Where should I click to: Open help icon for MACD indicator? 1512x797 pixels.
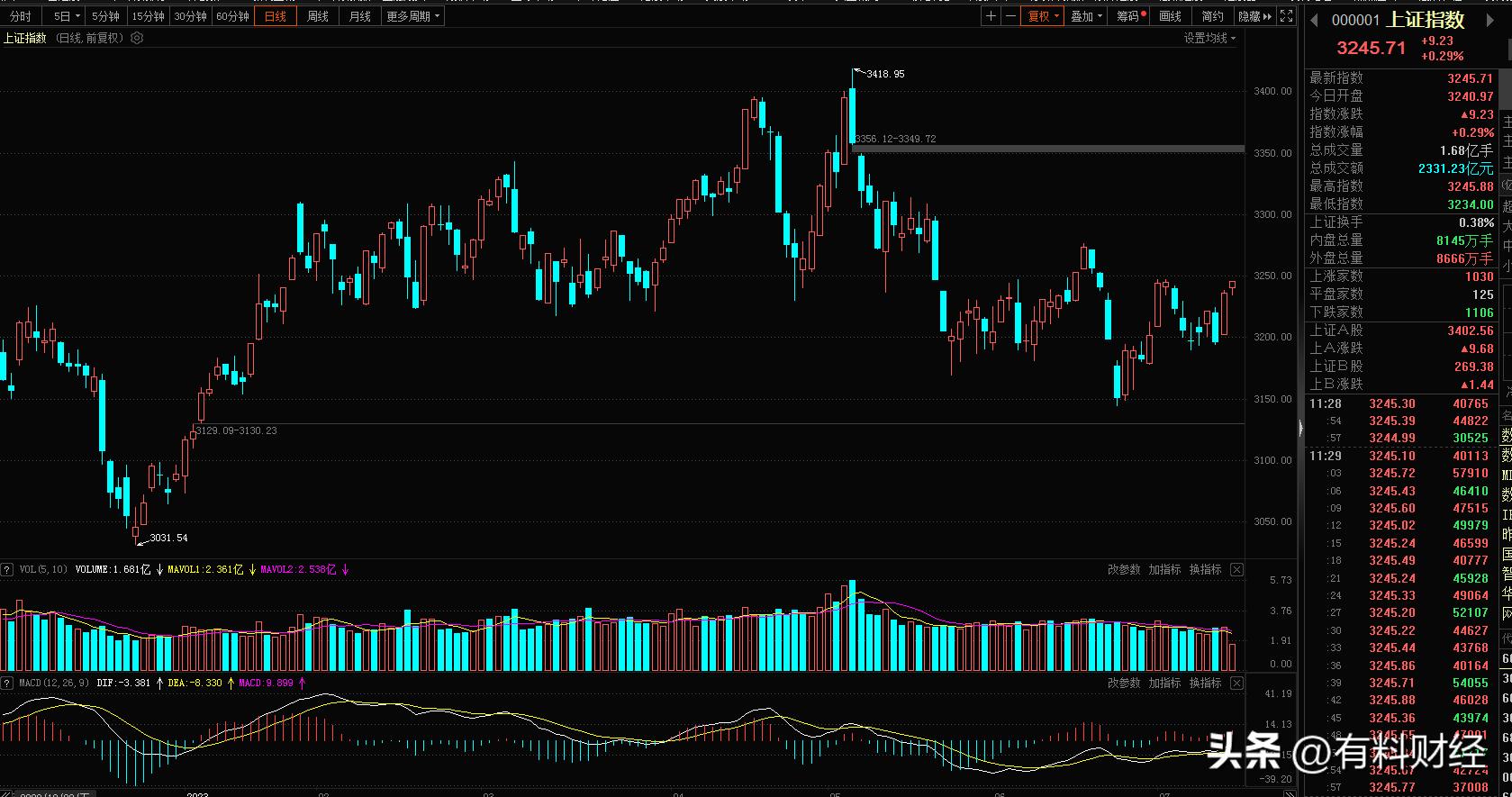(x=7, y=683)
